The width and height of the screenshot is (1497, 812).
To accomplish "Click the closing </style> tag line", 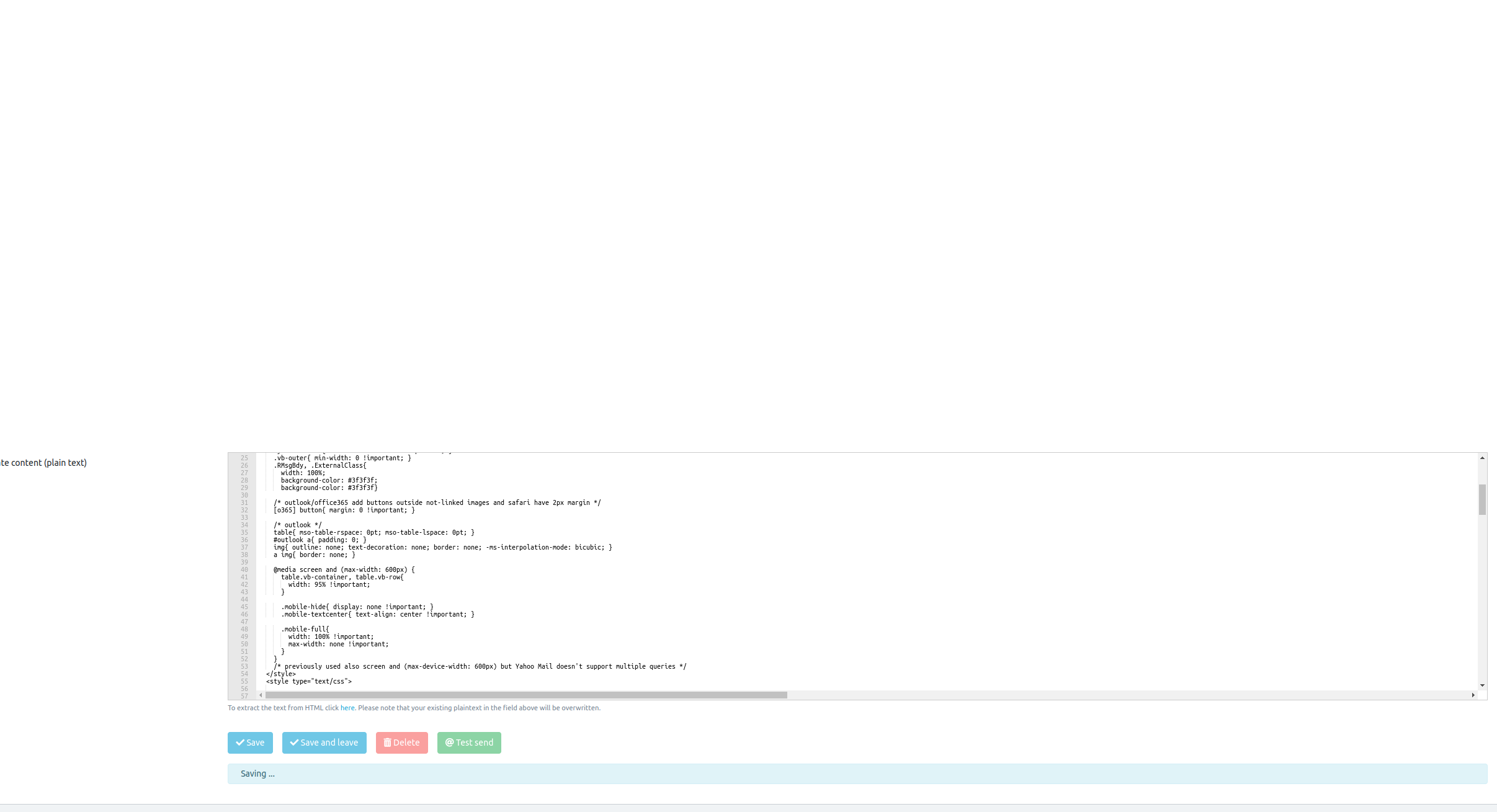I will click(x=281, y=674).
